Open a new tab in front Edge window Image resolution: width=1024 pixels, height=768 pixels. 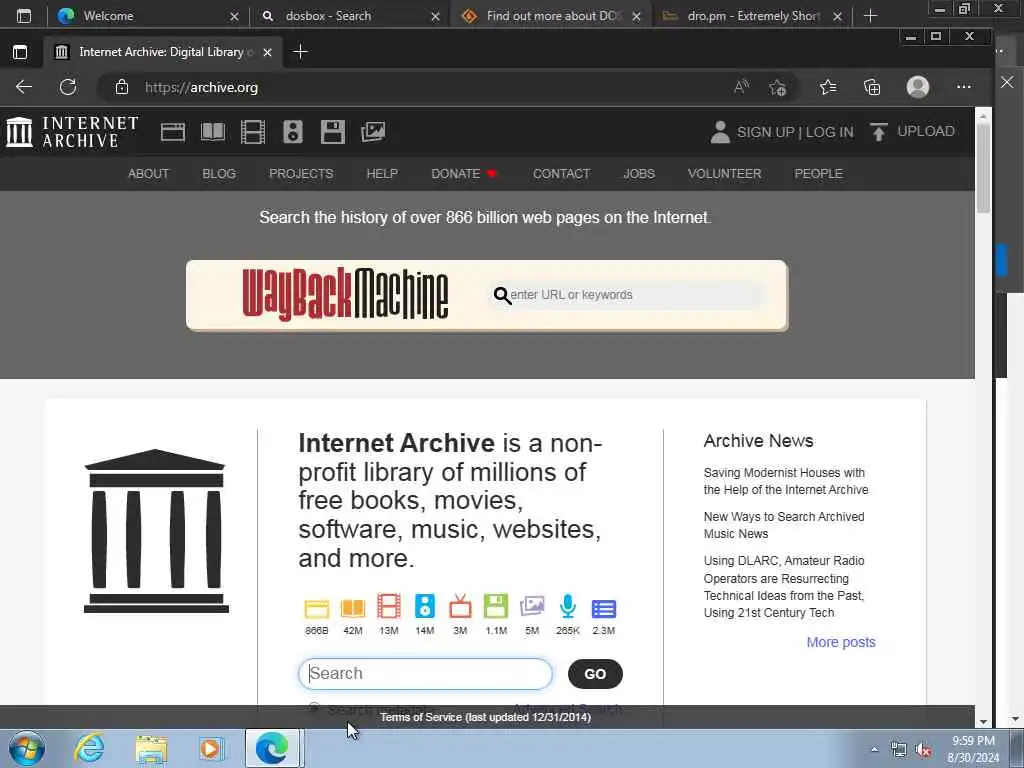(300, 52)
